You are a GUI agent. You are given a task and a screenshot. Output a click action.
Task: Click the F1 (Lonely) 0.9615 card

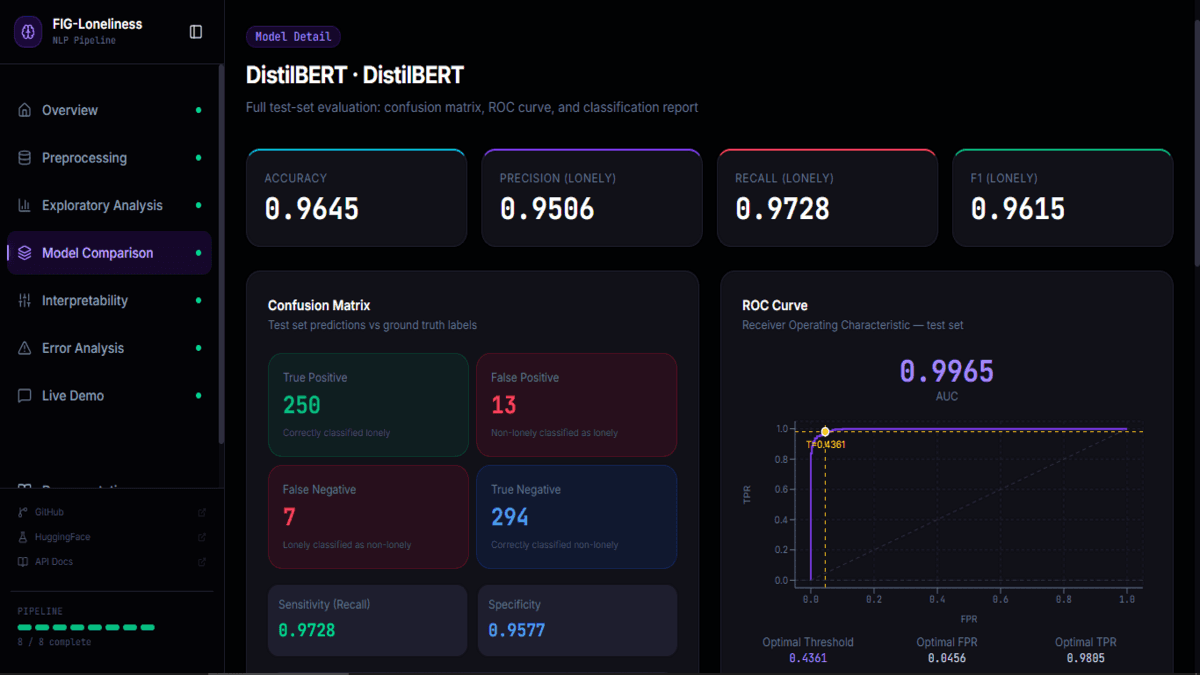(x=1063, y=197)
